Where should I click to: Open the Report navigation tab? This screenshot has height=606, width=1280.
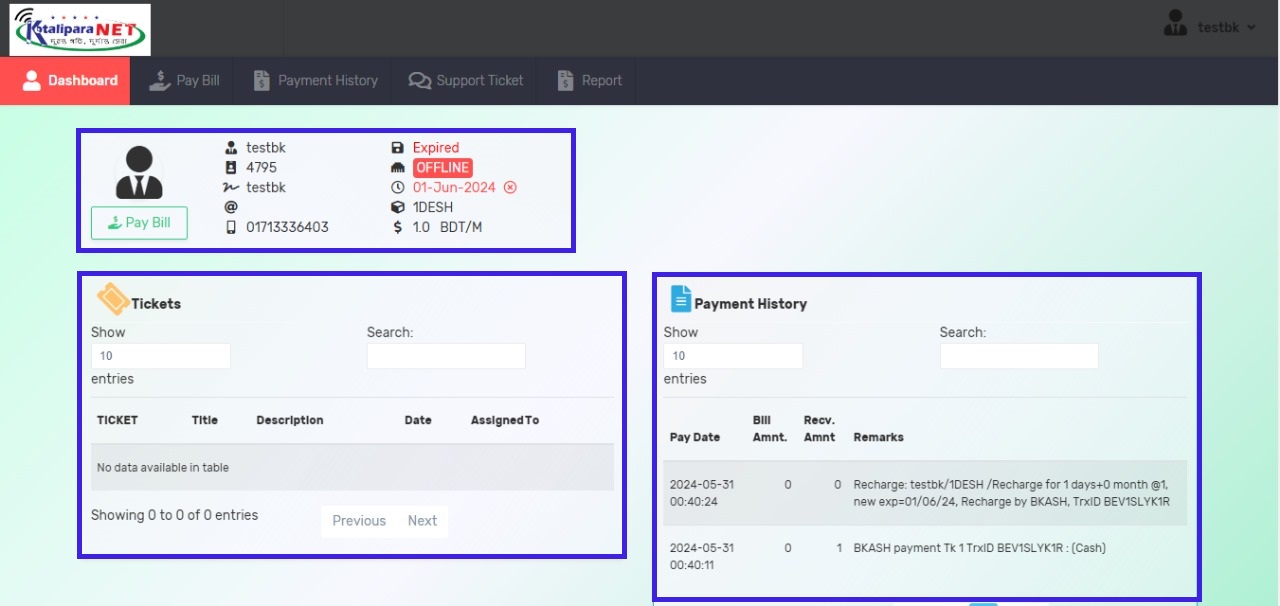pyautogui.click(x=589, y=81)
